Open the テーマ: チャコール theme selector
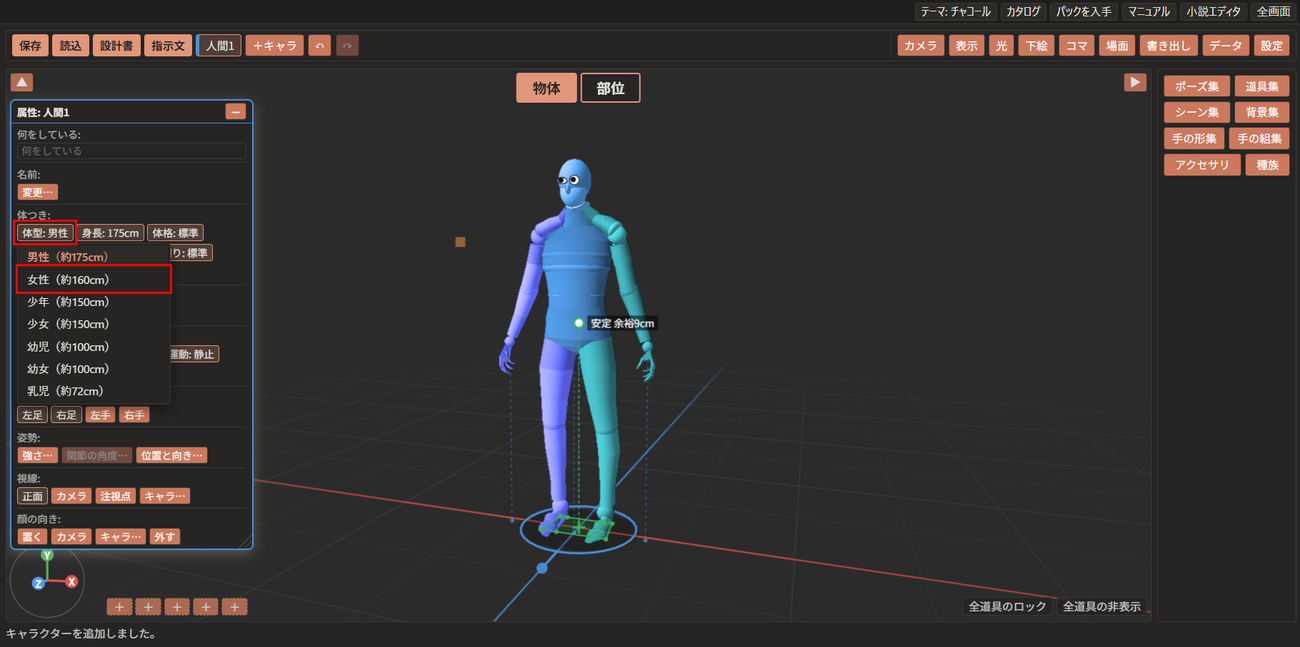This screenshot has height=647, width=1300. click(x=956, y=12)
